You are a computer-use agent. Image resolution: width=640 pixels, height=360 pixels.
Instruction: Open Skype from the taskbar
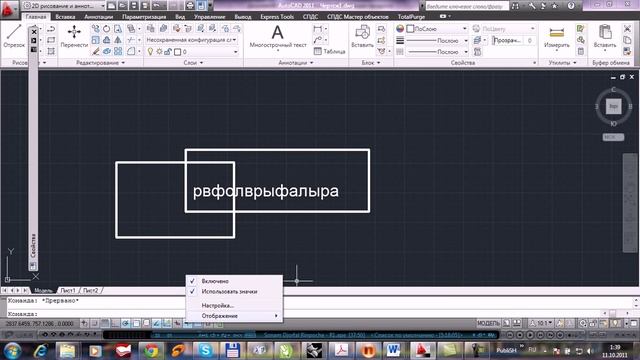205,350
